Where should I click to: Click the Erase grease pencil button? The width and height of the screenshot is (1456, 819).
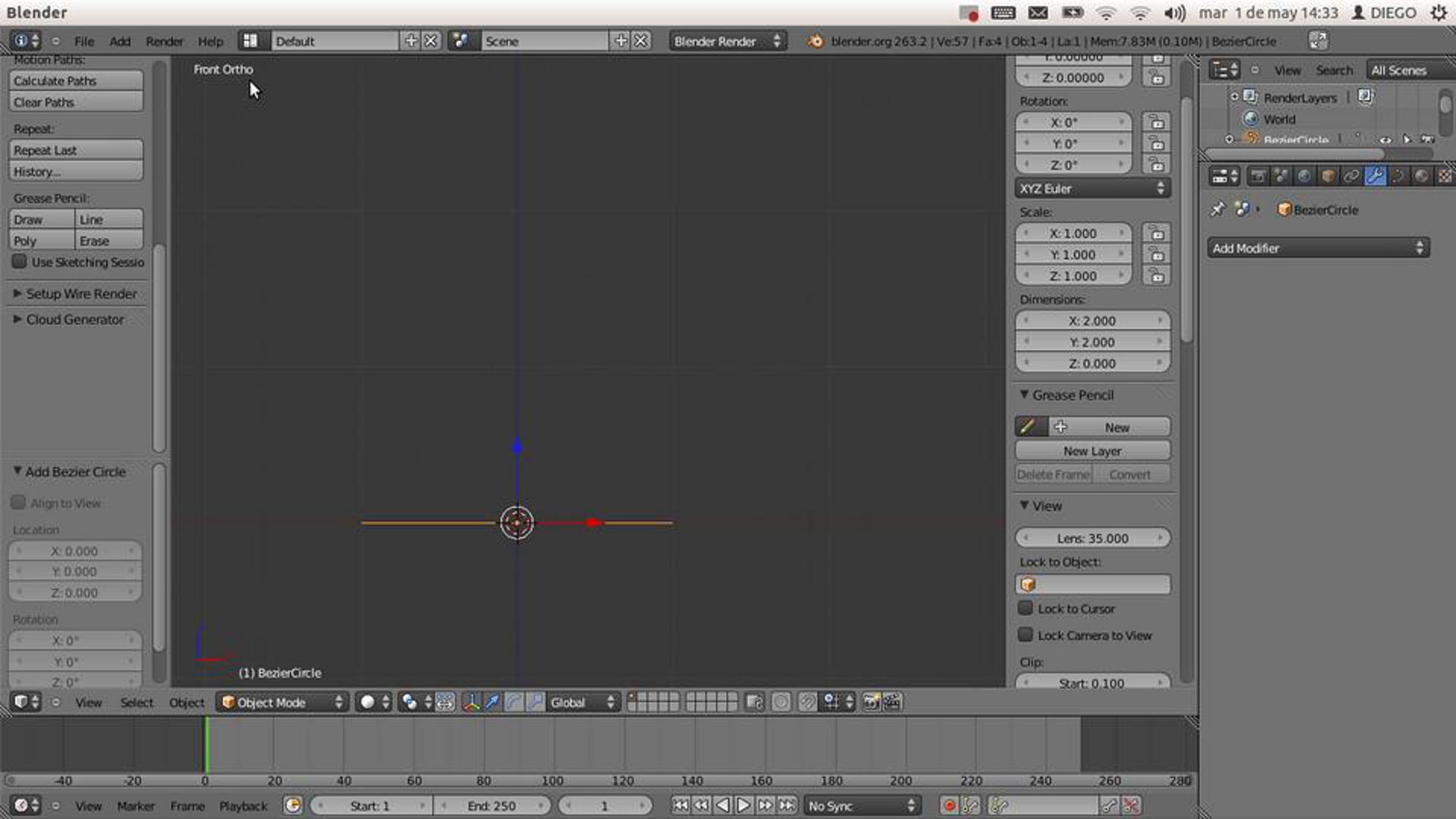109,240
